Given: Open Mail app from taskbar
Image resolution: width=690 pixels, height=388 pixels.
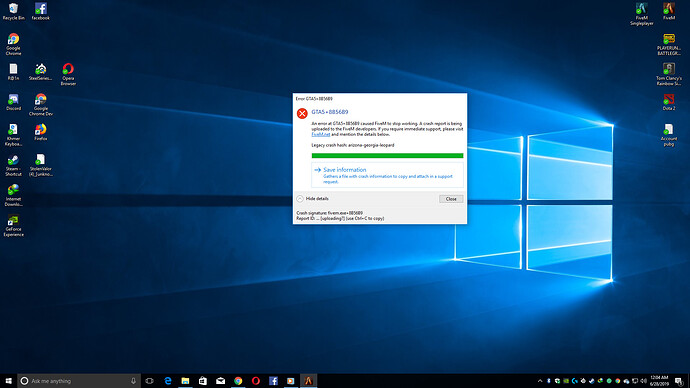Looking at the screenshot, I should pyautogui.click(x=220, y=381).
